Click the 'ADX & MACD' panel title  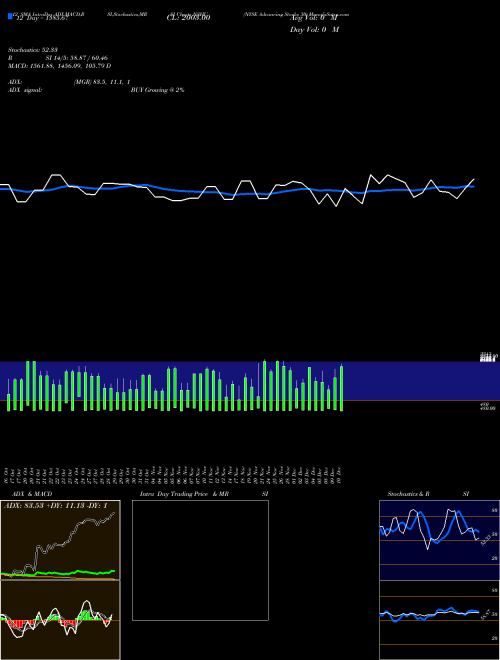pos(32,494)
